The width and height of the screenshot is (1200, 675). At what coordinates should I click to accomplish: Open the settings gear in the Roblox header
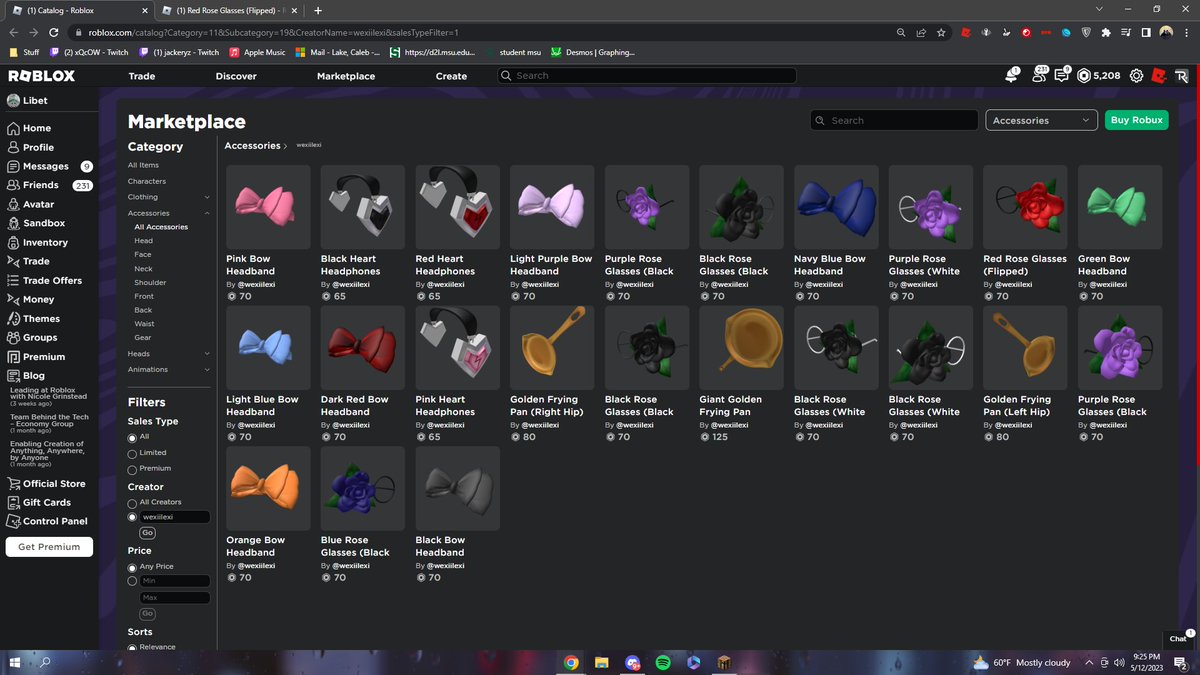[1136, 76]
